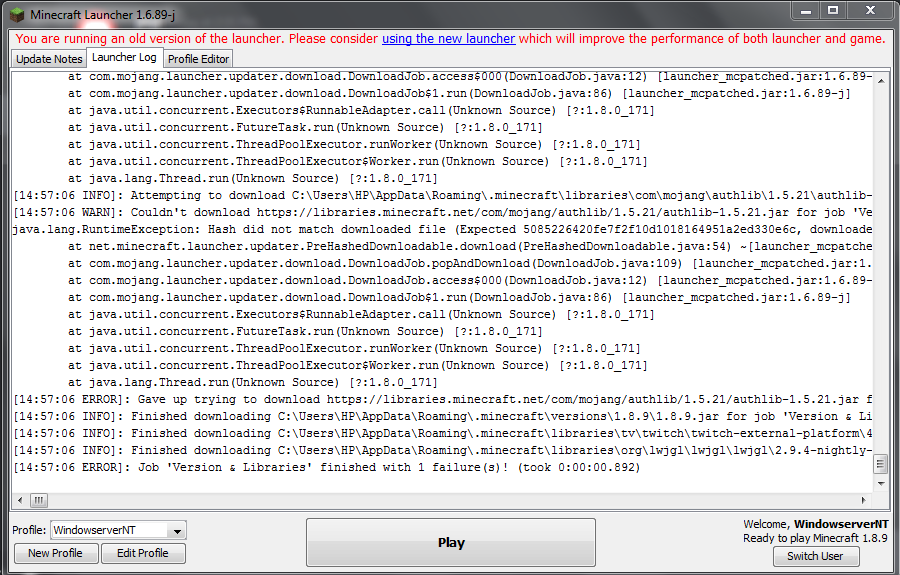This screenshot has height=575, width=900.
Task: Click the 'Attempting to download' INFO line
Action: click(443, 196)
